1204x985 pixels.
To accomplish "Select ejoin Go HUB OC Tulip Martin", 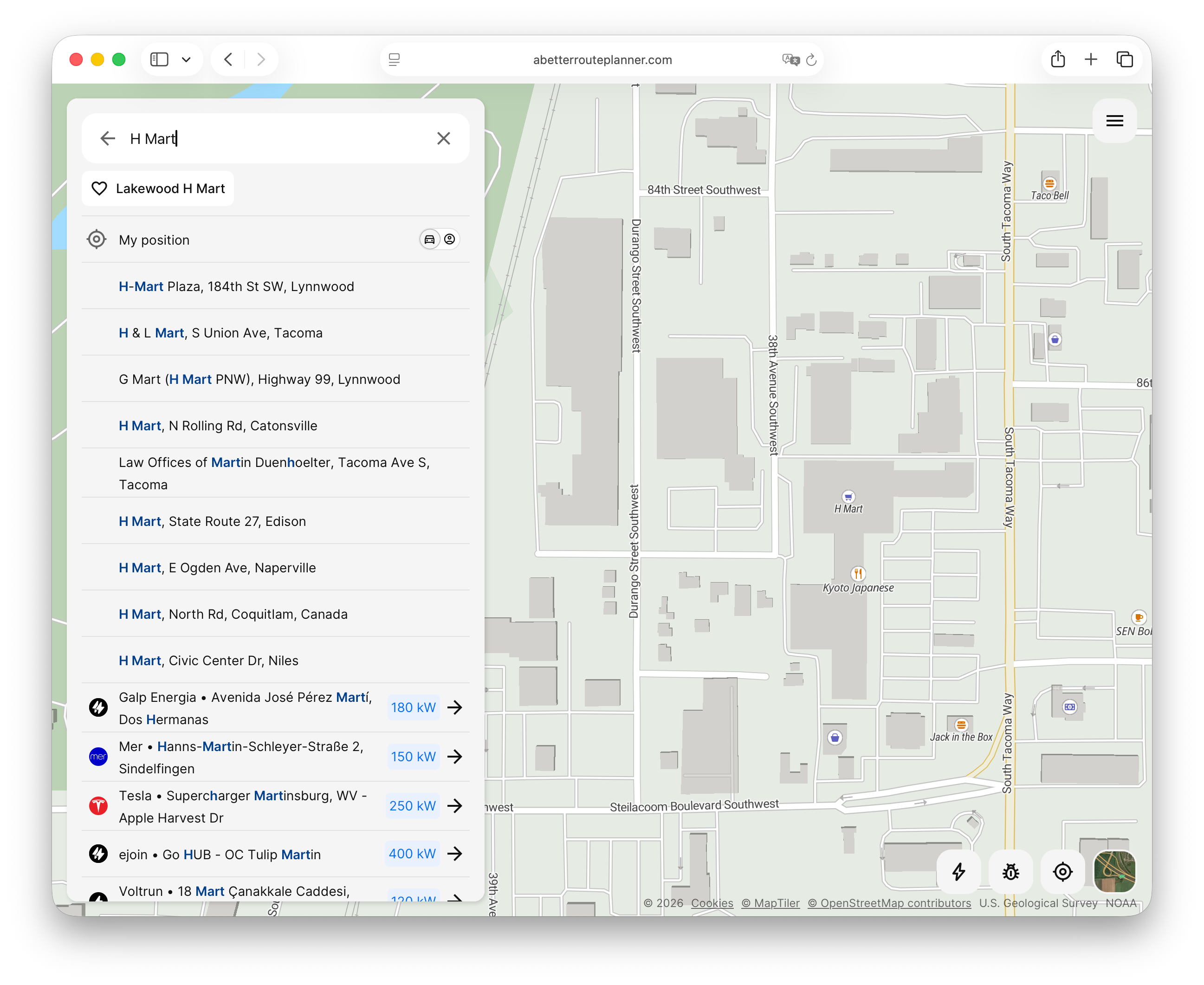I will pos(276,854).
